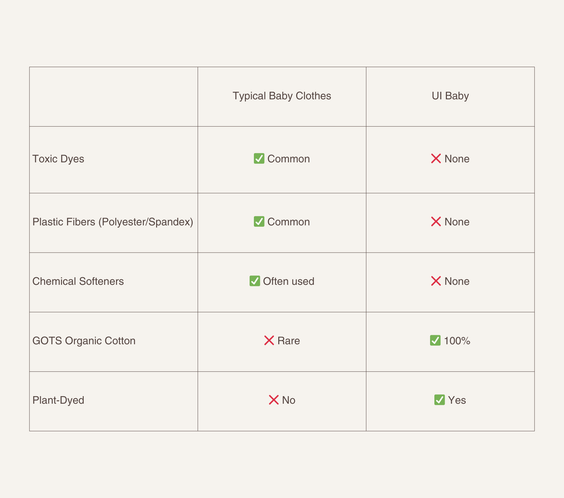Click the 100% text in UI Baby column

pyautogui.click(x=457, y=341)
